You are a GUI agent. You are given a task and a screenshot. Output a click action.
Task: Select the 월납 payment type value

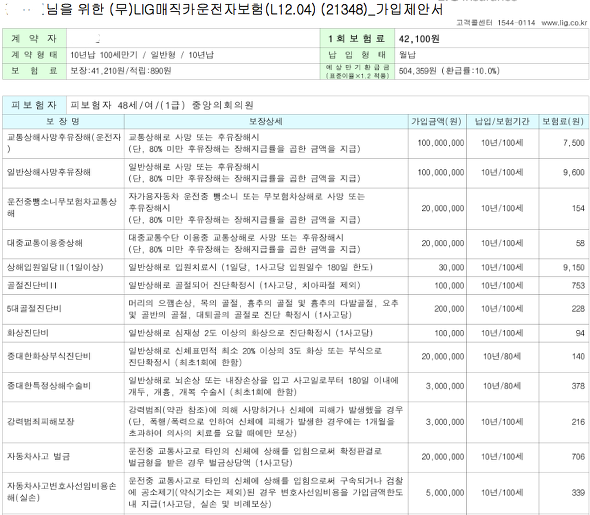(407, 55)
